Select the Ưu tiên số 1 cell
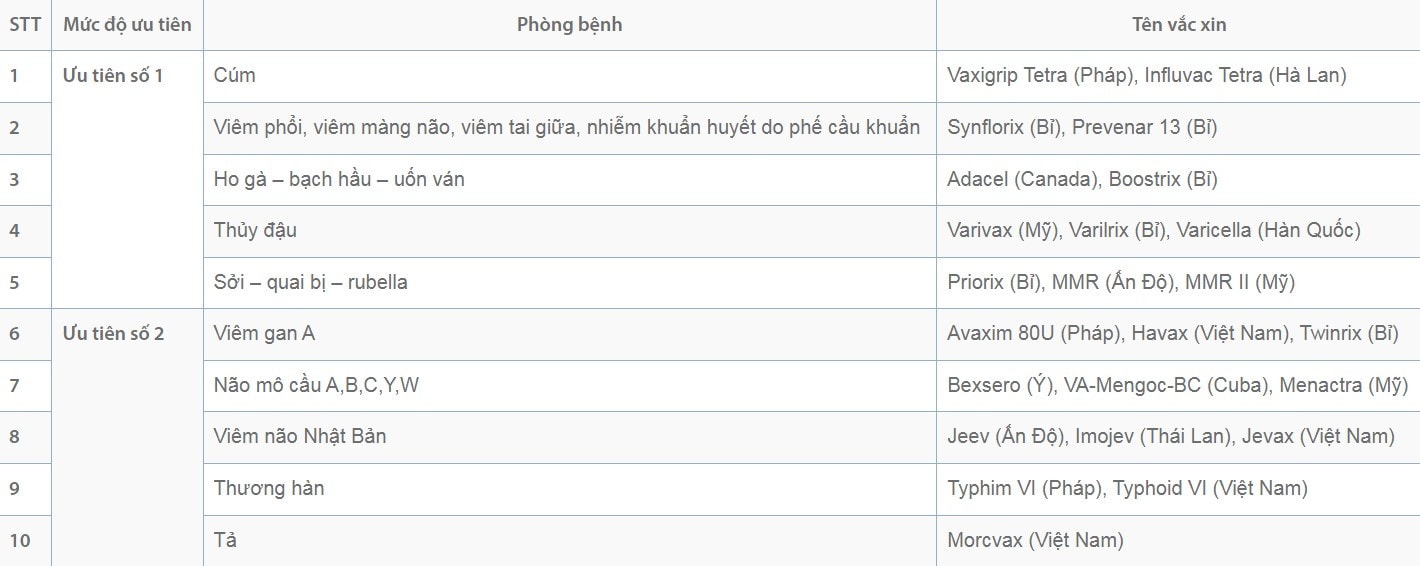The image size is (1420, 566). coord(127,179)
